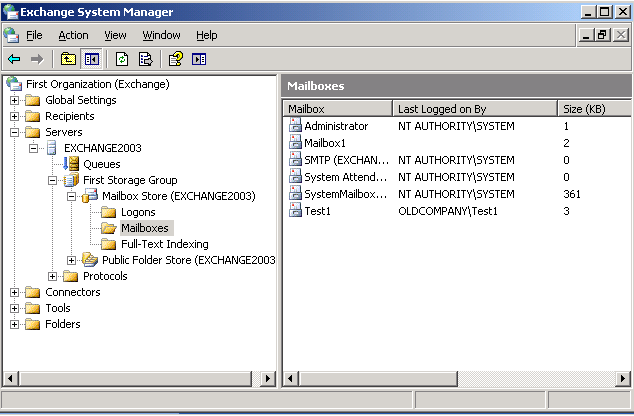Click the OLDCOMPANY\Test1 cell

448,211
